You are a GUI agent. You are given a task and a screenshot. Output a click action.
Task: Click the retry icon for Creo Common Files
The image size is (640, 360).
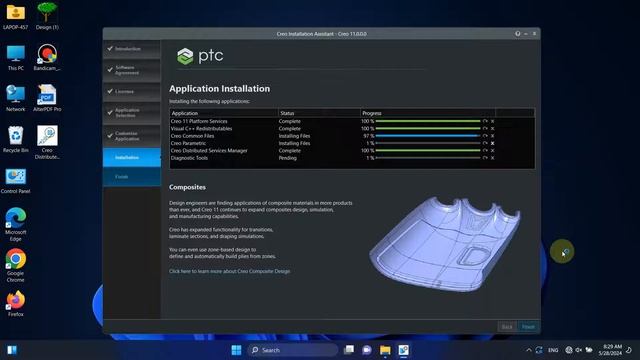(485, 136)
